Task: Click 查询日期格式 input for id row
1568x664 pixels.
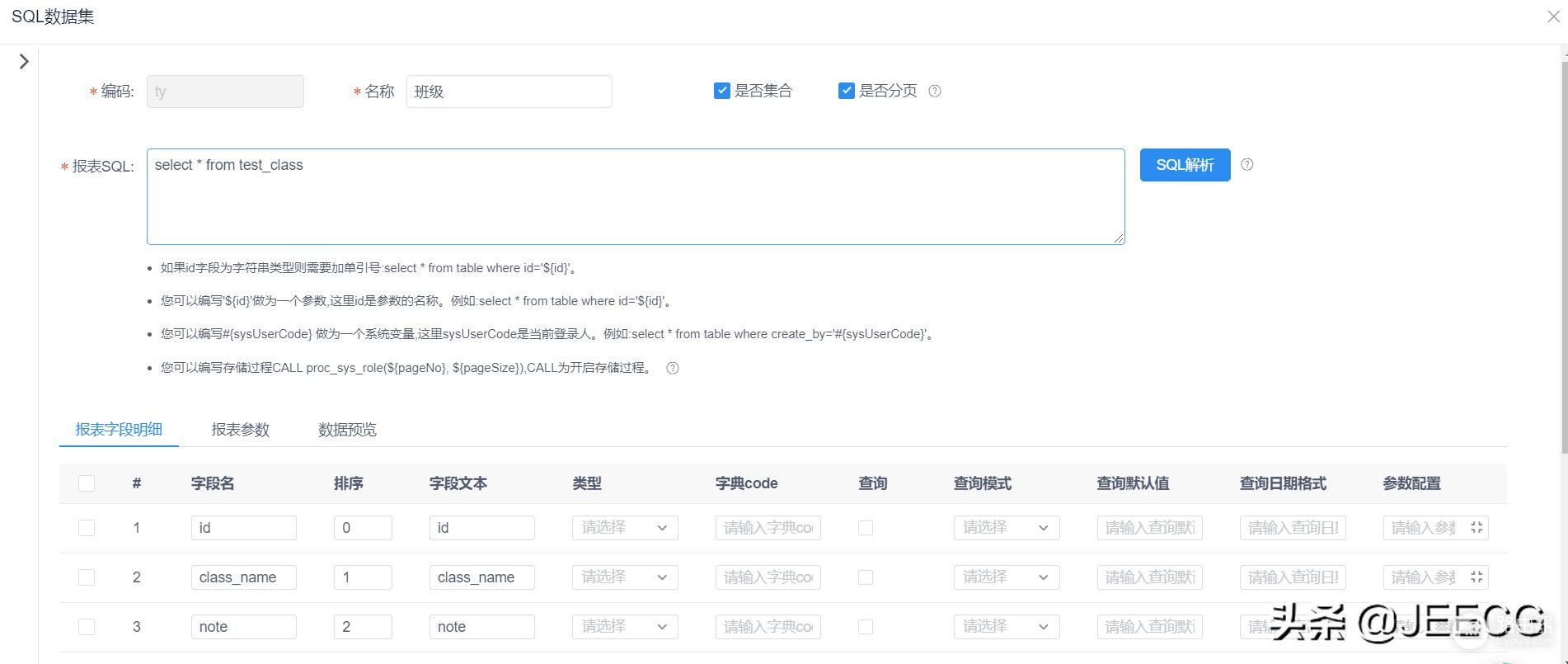Action: click(1293, 528)
